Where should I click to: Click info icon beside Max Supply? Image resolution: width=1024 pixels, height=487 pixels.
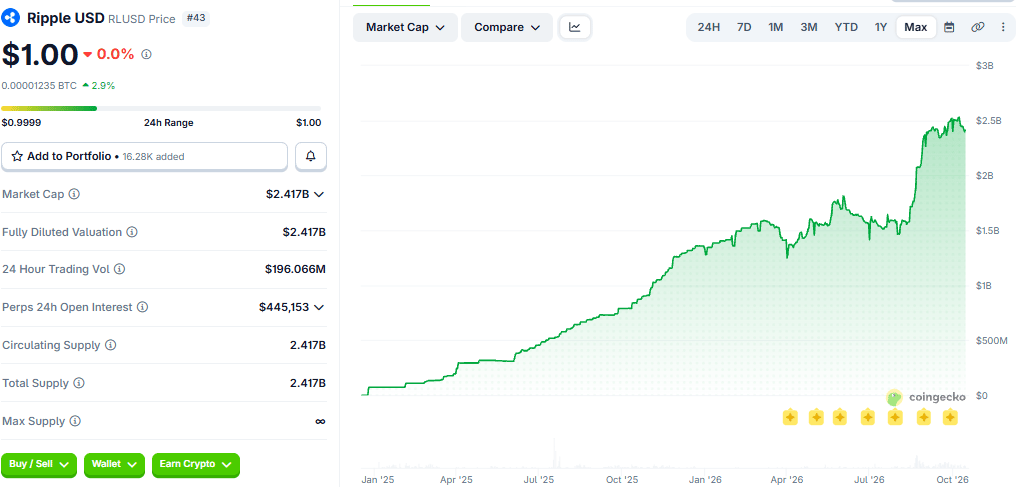coord(75,421)
